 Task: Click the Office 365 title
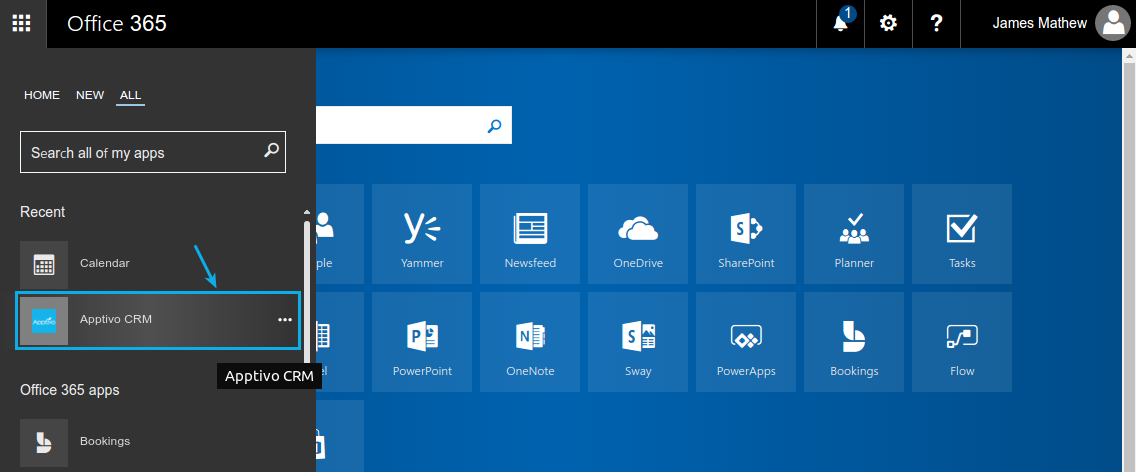point(117,23)
